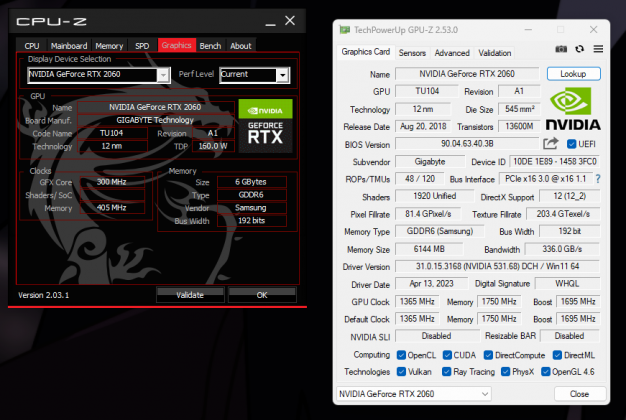Click the GPU-Z screenshot camera icon

pyautogui.click(x=560, y=49)
